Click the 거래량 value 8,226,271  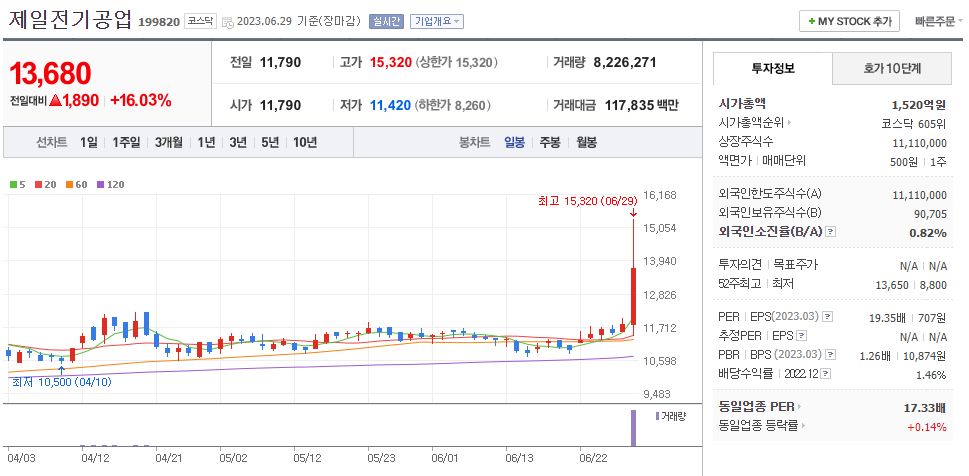tap(624, 62)
